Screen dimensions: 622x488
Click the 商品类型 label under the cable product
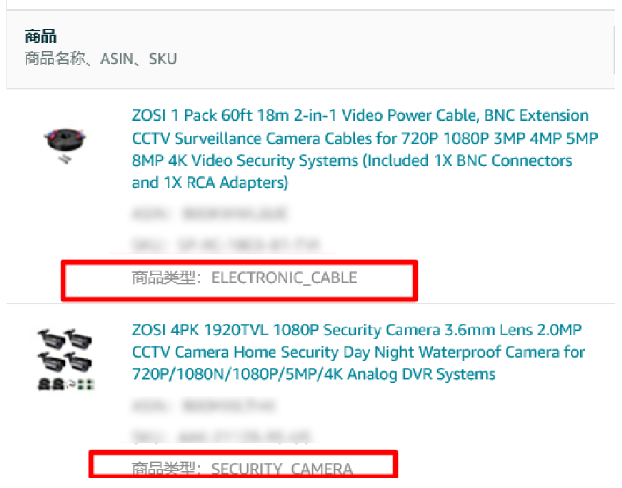click(166, 277)
